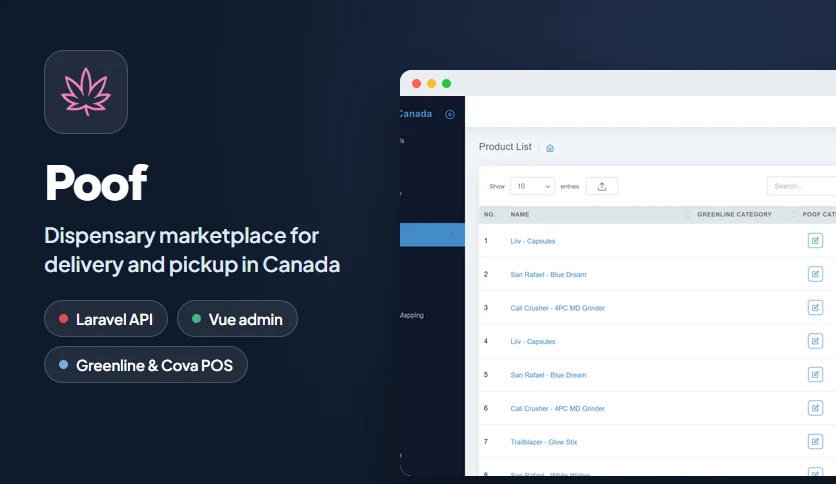836x484 pixels.
Task: Click the export upload icon button
Action: coord(602,186)
